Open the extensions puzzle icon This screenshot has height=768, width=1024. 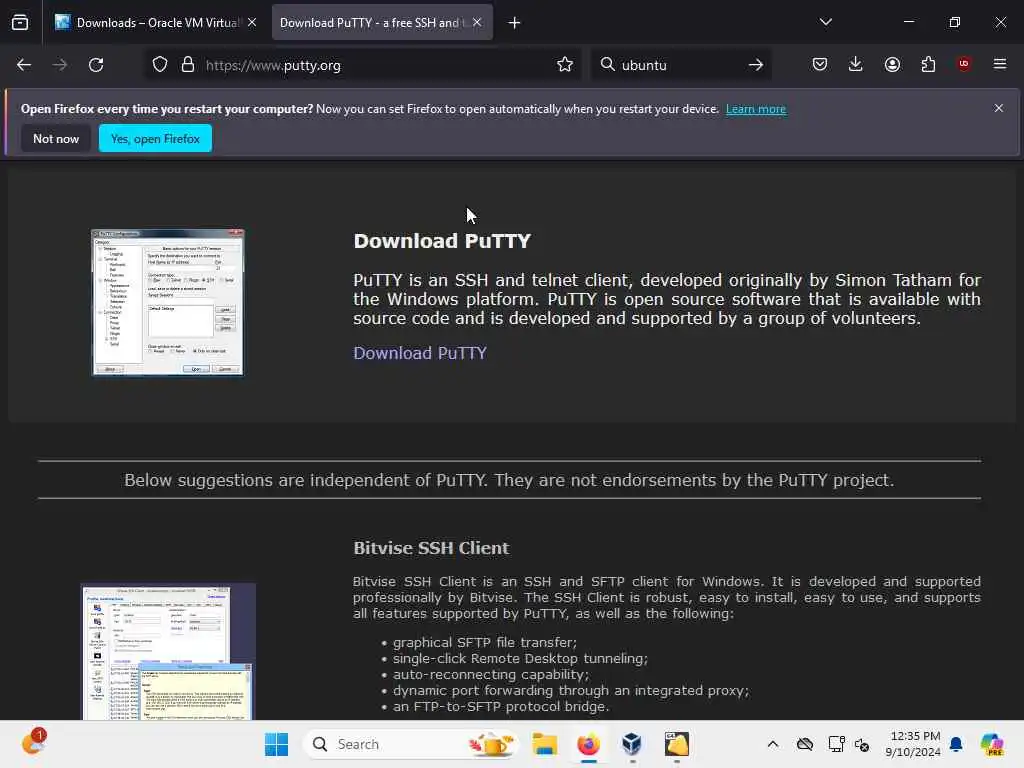[928, 64]
